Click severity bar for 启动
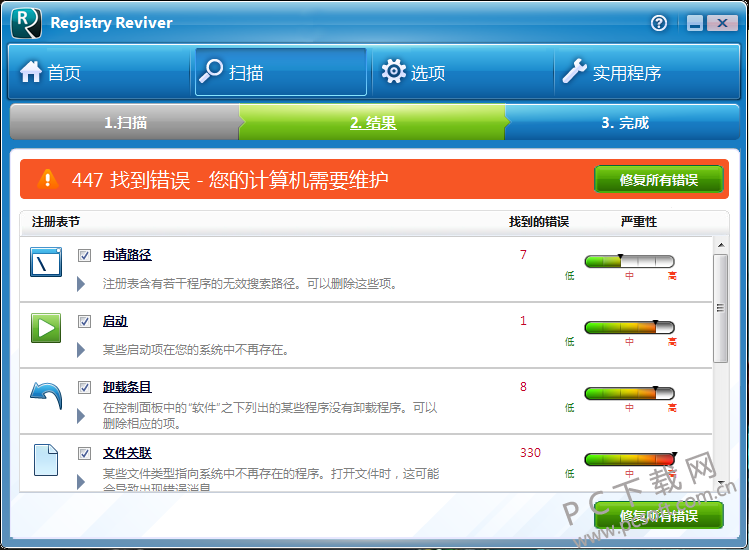 pyautogui.click(x=629, y=327)
